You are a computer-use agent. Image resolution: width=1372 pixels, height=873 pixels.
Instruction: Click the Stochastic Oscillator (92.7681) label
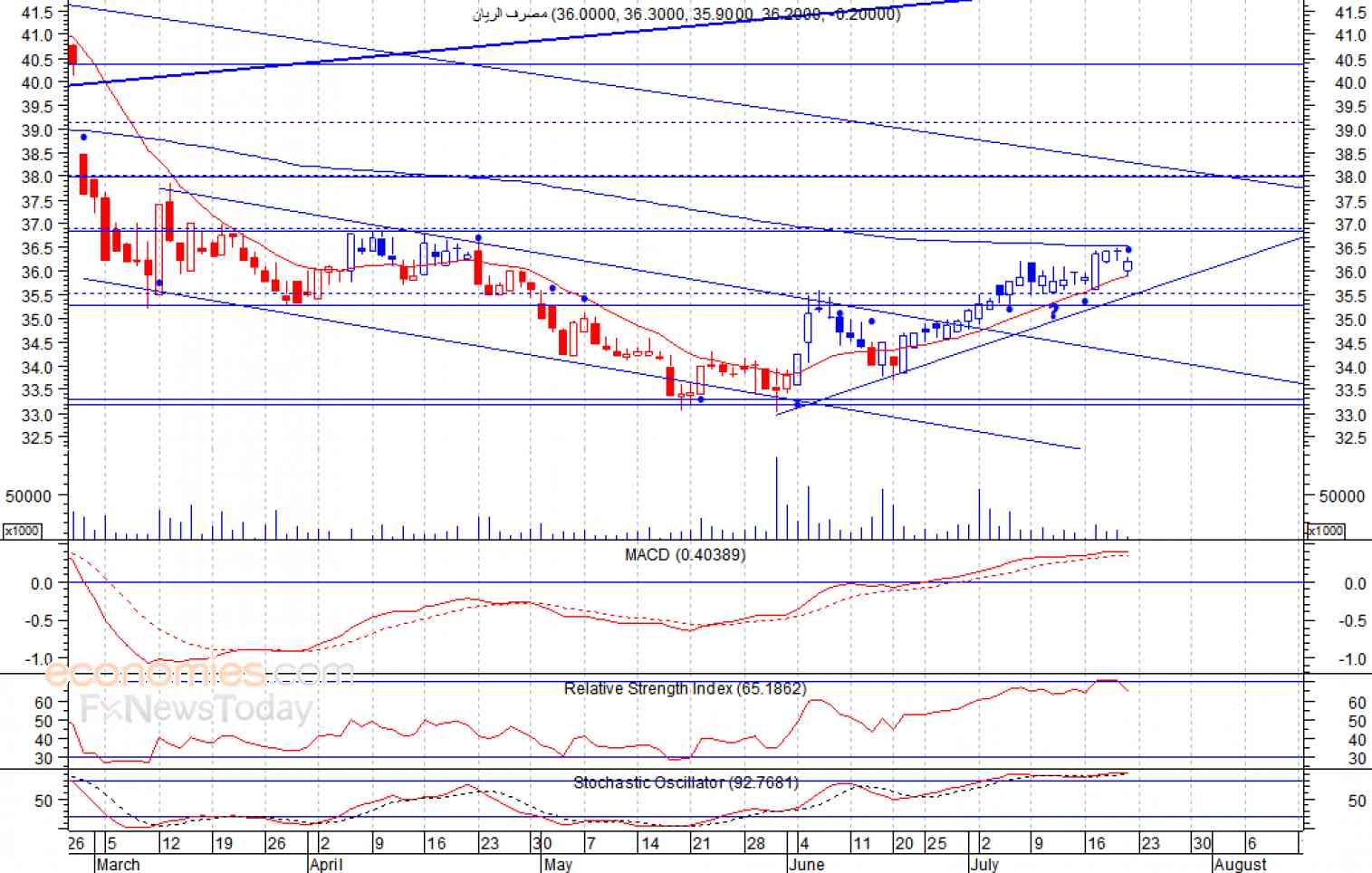(x=686, y=782)
